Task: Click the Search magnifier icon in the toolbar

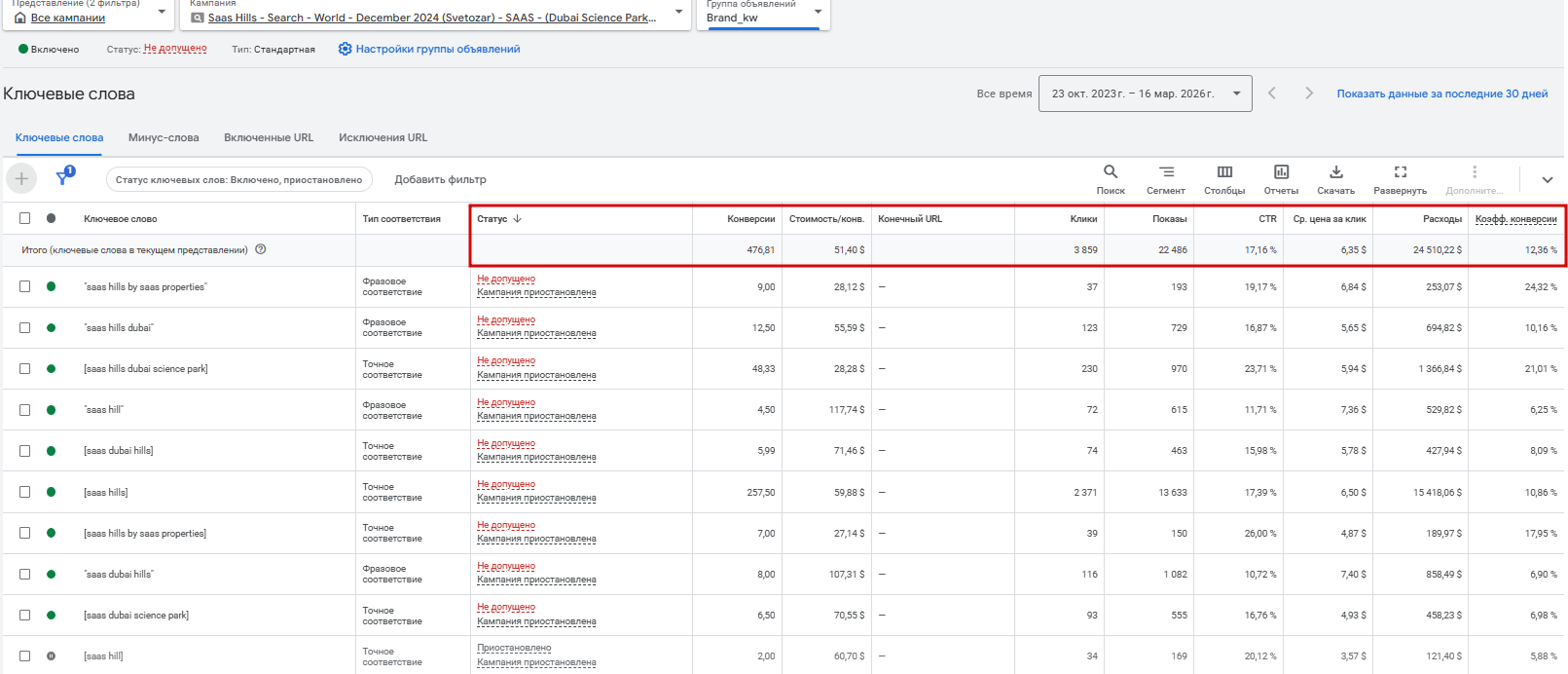Action: [x=1110, y=172]
